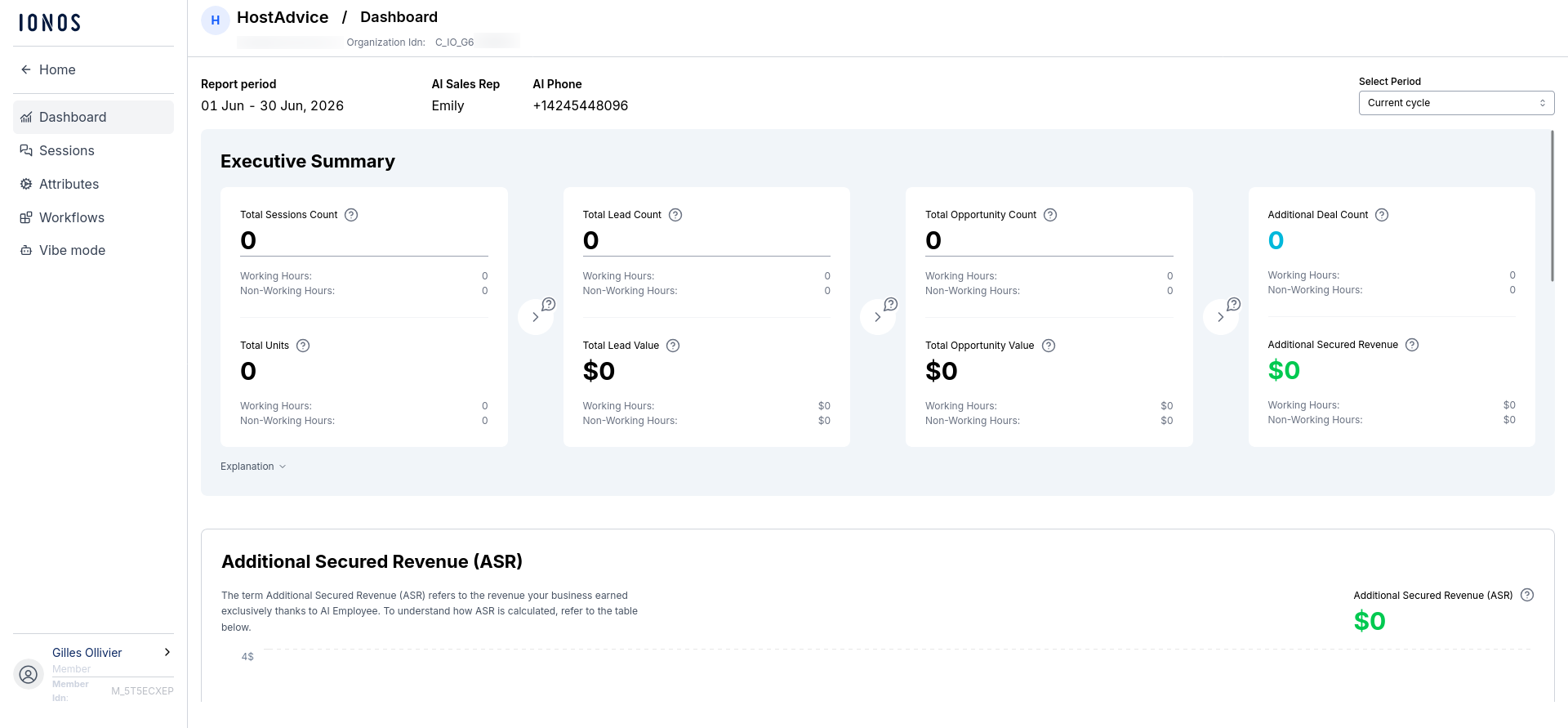Click the user profile avatar icon
The image size is (1568, 728).
(x=29, y=675)
